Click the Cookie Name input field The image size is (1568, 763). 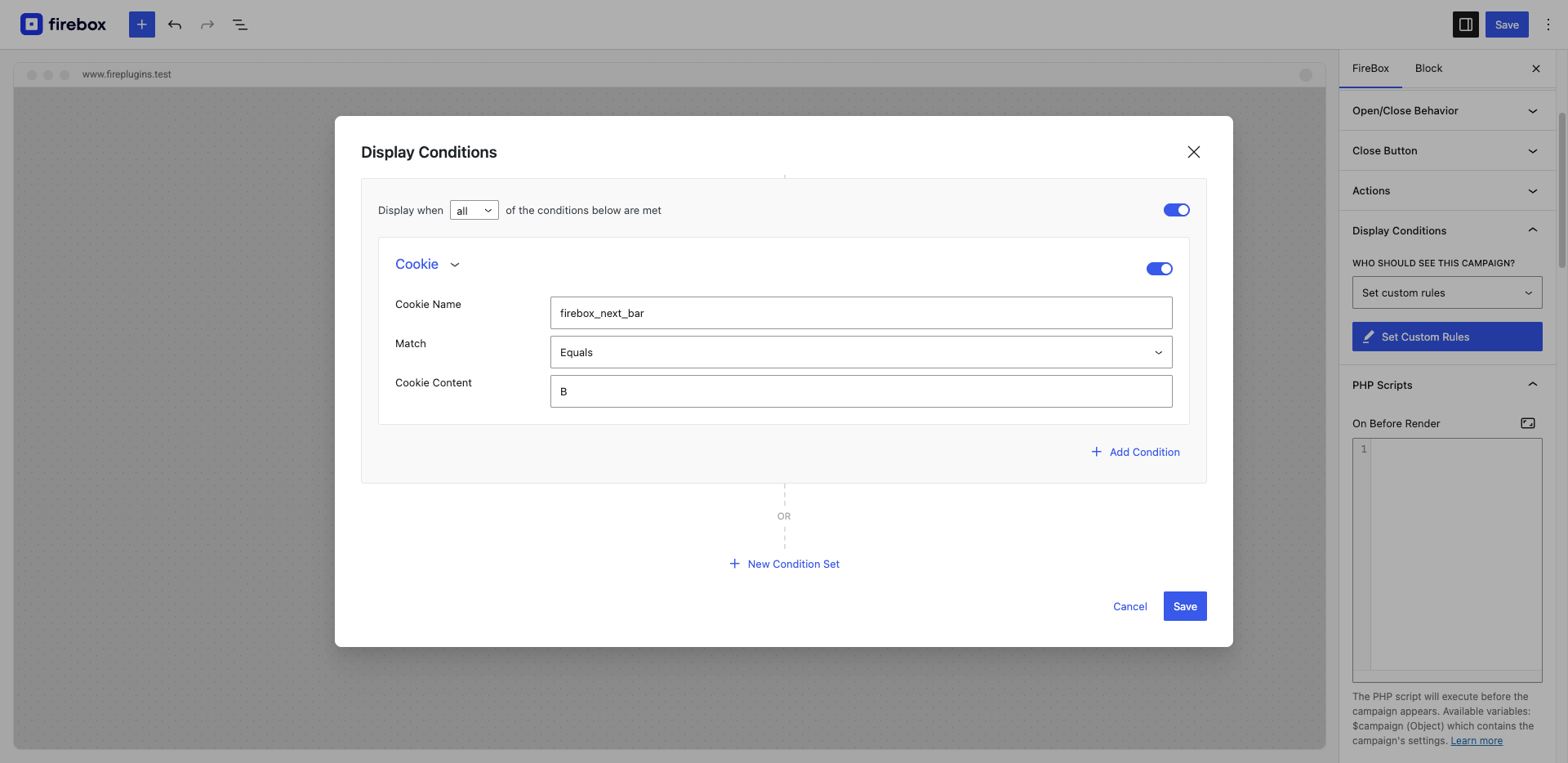[861, 313]
